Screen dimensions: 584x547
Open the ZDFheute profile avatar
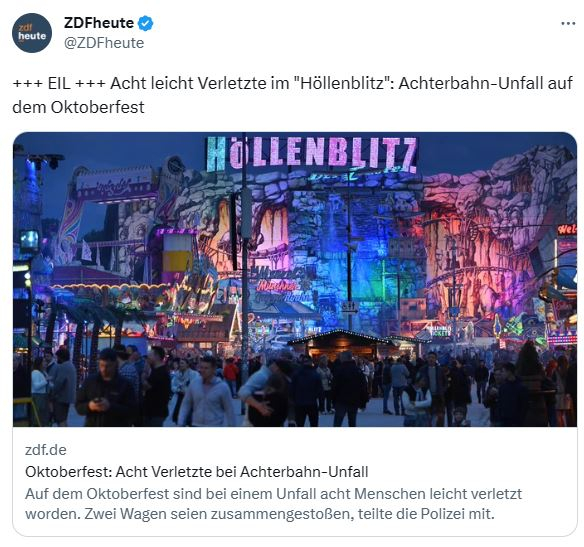pos(32,33)
